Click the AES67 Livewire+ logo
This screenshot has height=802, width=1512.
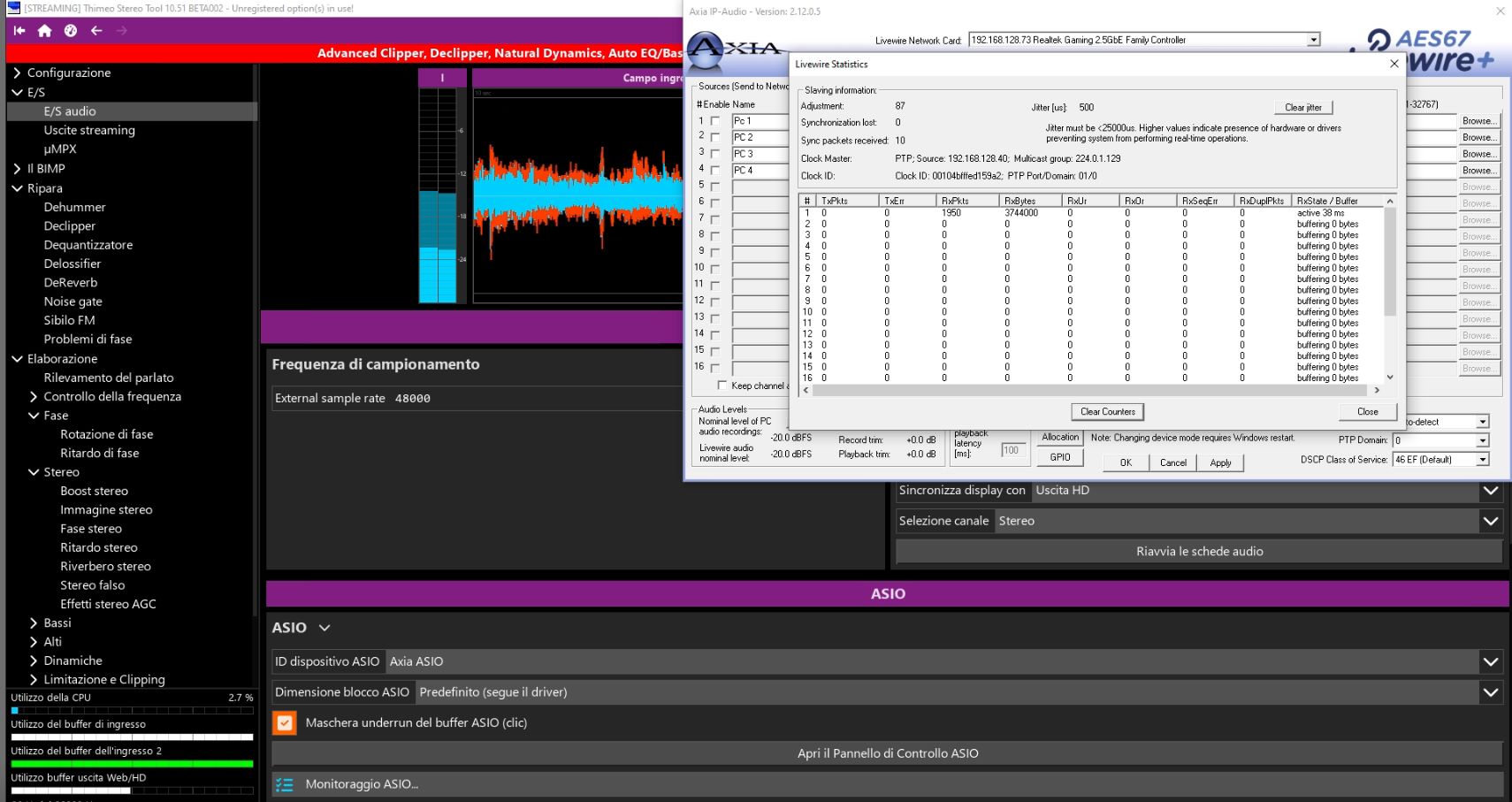(x=1431, y=50)
